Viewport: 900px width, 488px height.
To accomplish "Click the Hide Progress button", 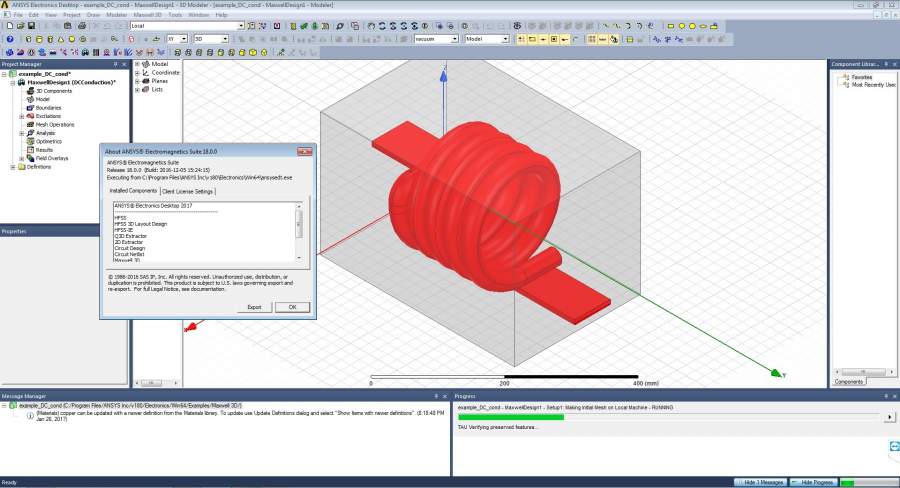I will pos(814,482).
